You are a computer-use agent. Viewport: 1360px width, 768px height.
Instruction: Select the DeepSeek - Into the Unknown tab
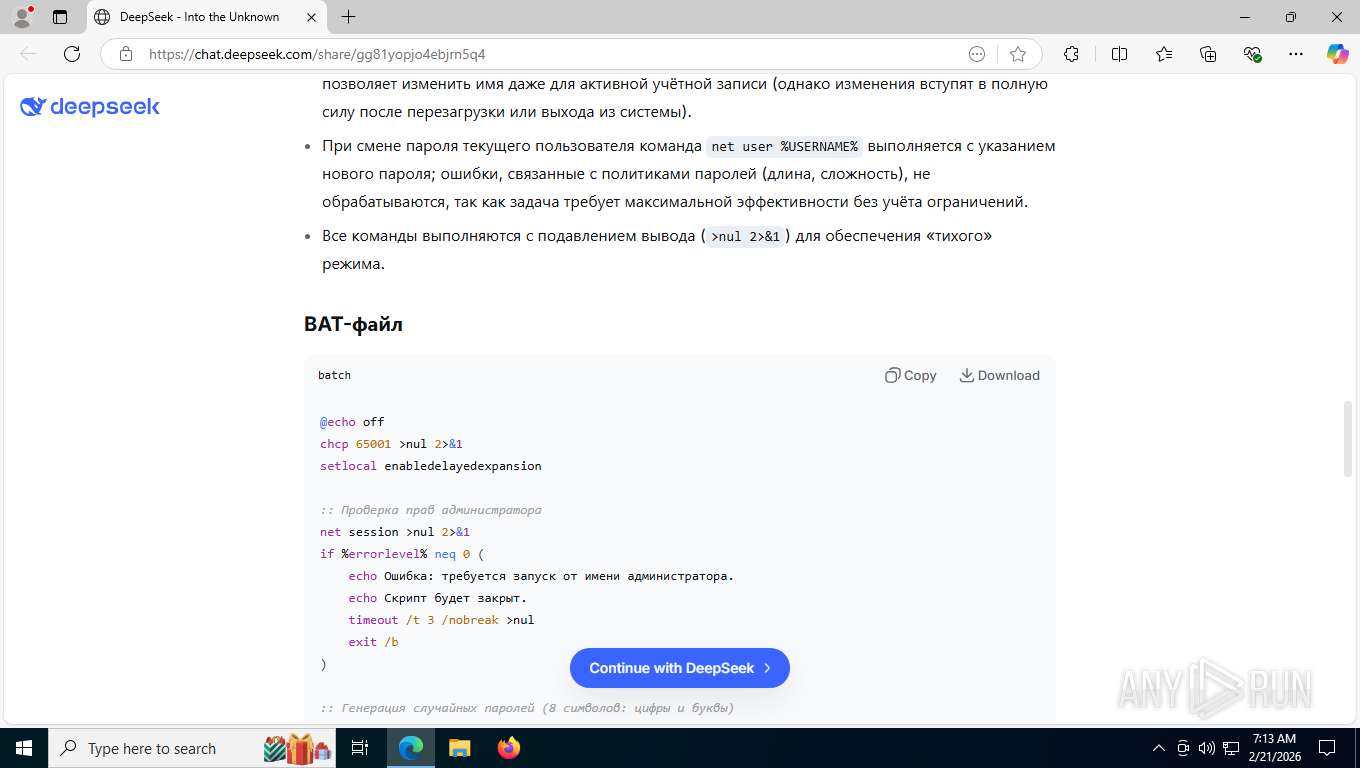coord(206,17)
